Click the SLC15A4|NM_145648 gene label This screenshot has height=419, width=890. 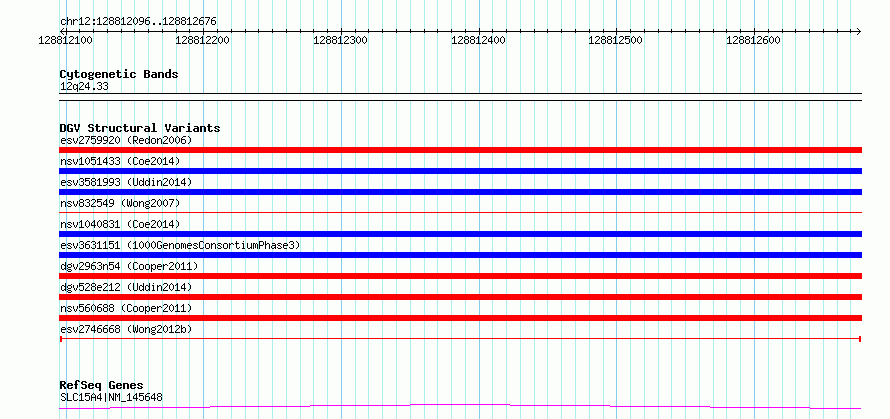pos(111,397)
